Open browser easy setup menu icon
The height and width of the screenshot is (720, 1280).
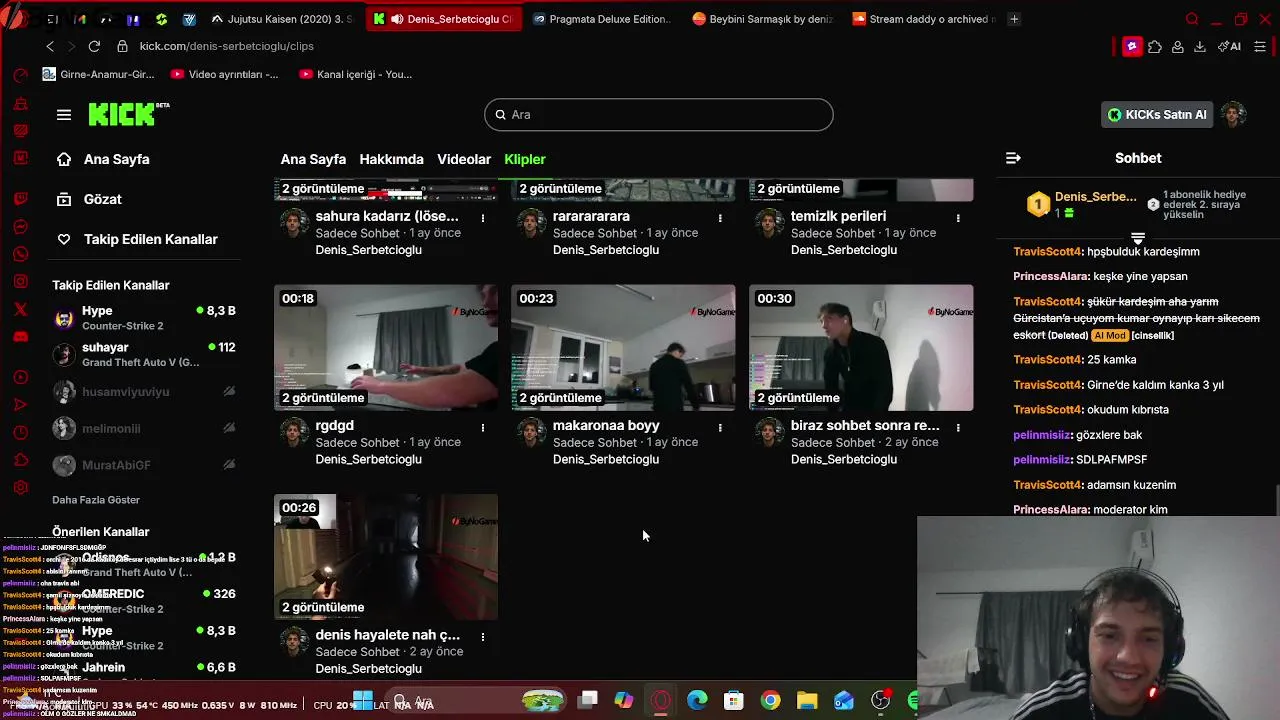[x=1260, y=46]
